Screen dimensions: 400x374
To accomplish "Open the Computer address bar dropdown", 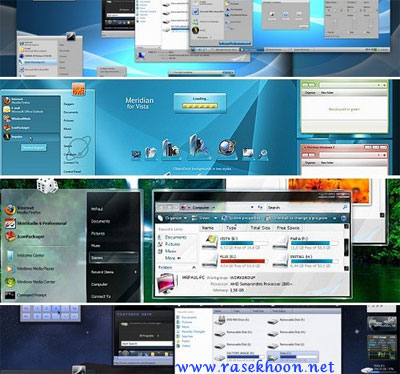I will (x=252, y=207).
